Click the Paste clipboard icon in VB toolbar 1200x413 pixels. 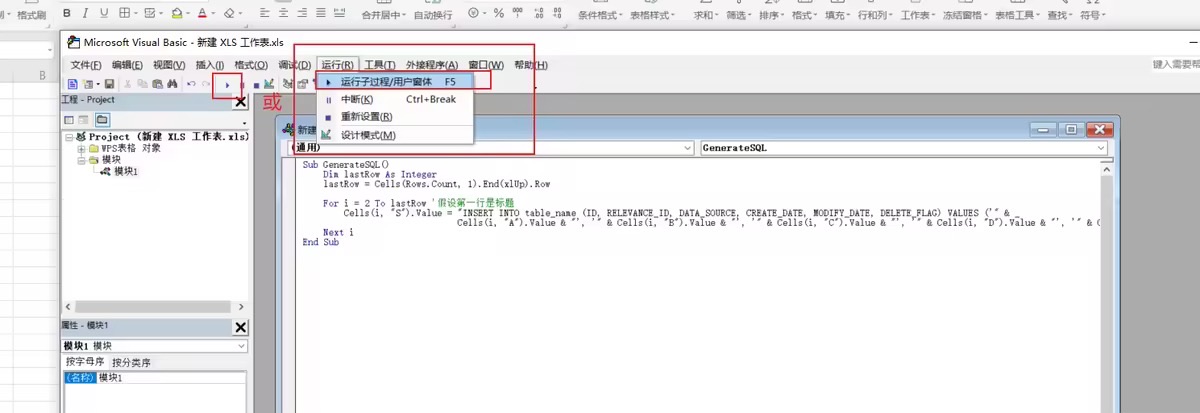[x=156, y=84]
